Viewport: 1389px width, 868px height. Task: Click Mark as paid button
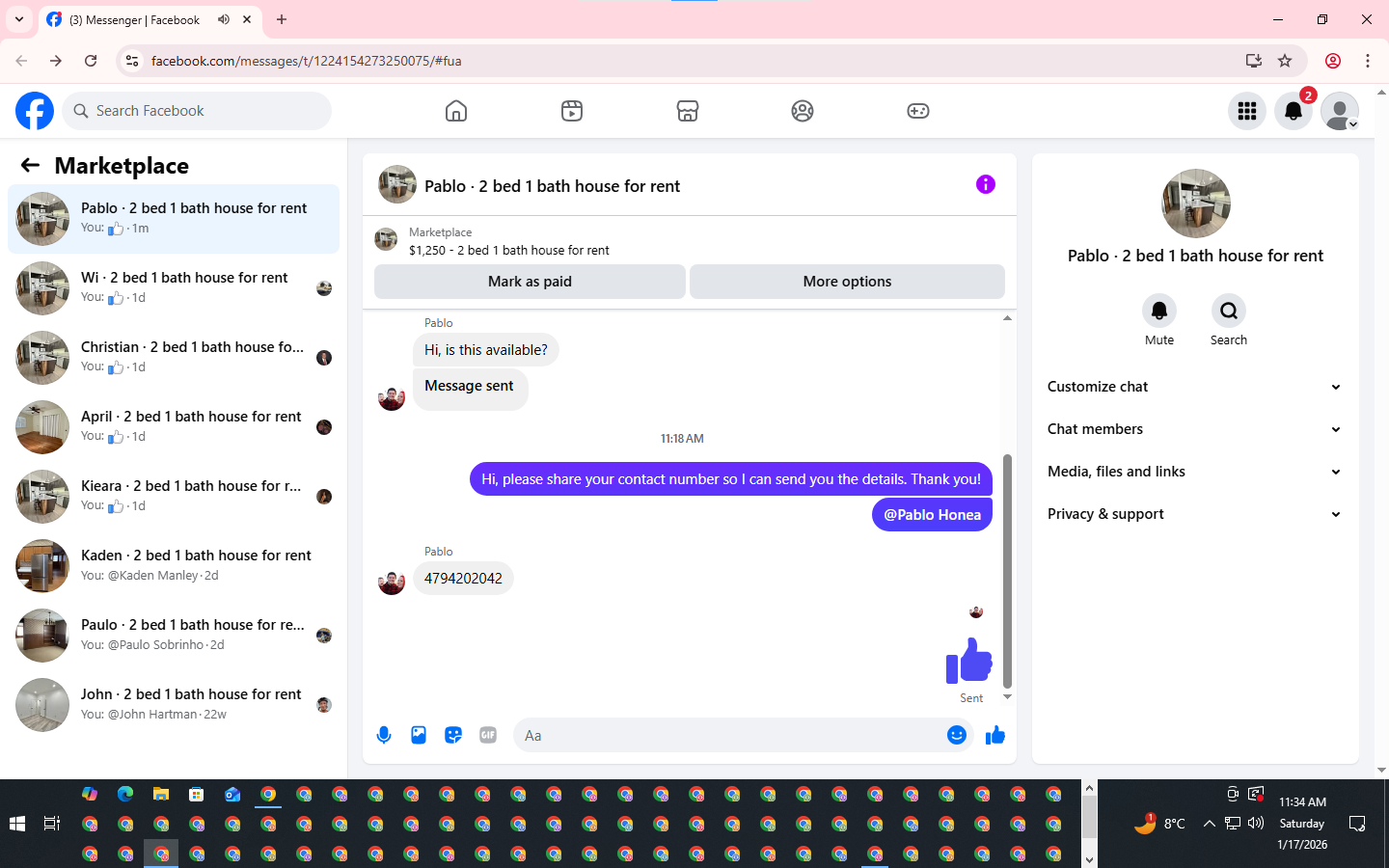coord(530,282)
